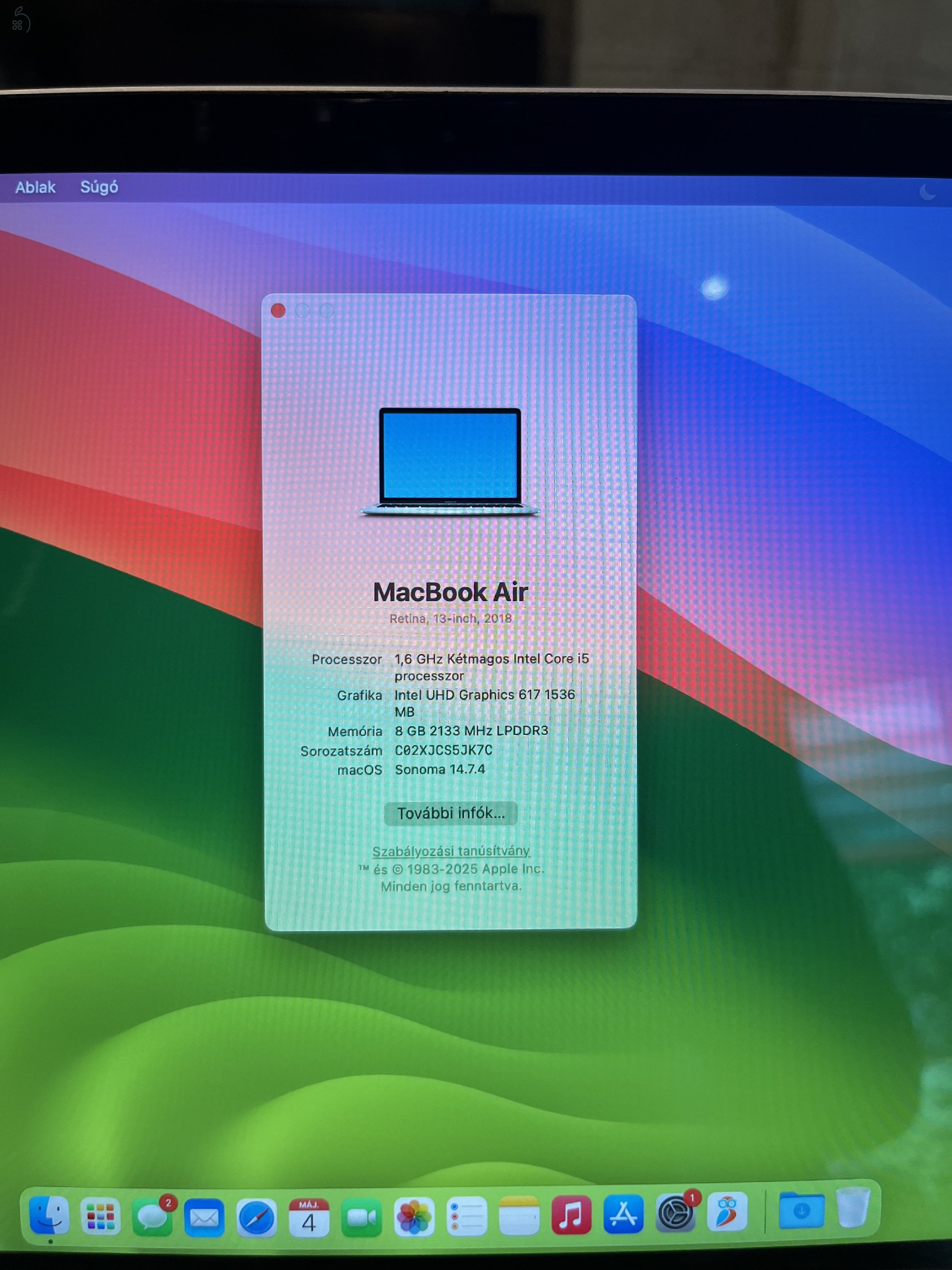
Task: Open the Ablak menu
Action: [x=36, y=187]
